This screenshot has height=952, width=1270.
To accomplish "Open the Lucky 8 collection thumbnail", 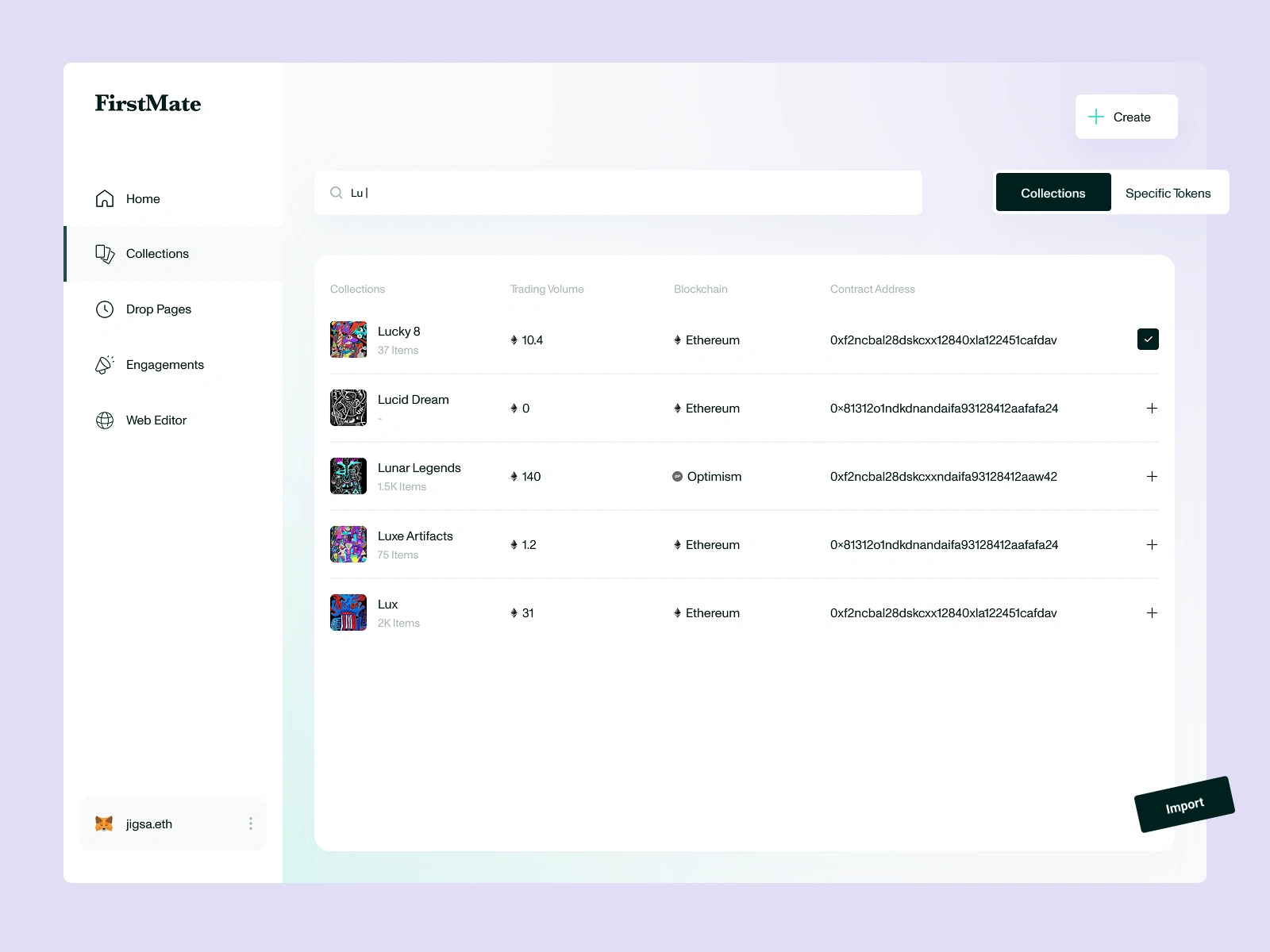I will tap(348, 340).
